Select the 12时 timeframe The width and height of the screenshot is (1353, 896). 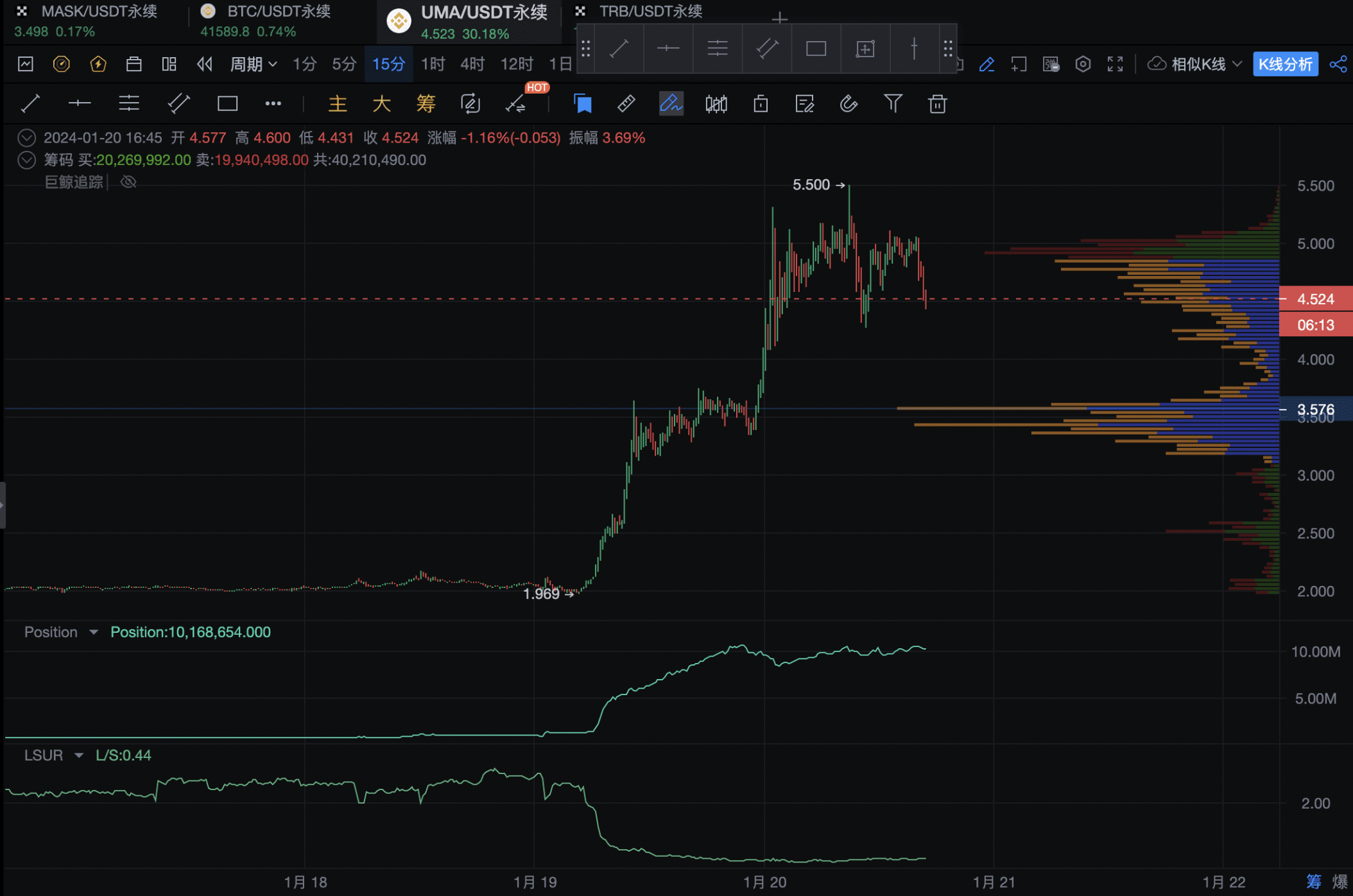point(517,64)
